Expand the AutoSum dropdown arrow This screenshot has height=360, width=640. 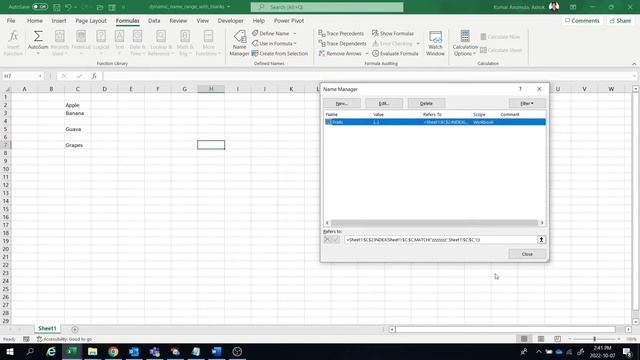[38, 54]
